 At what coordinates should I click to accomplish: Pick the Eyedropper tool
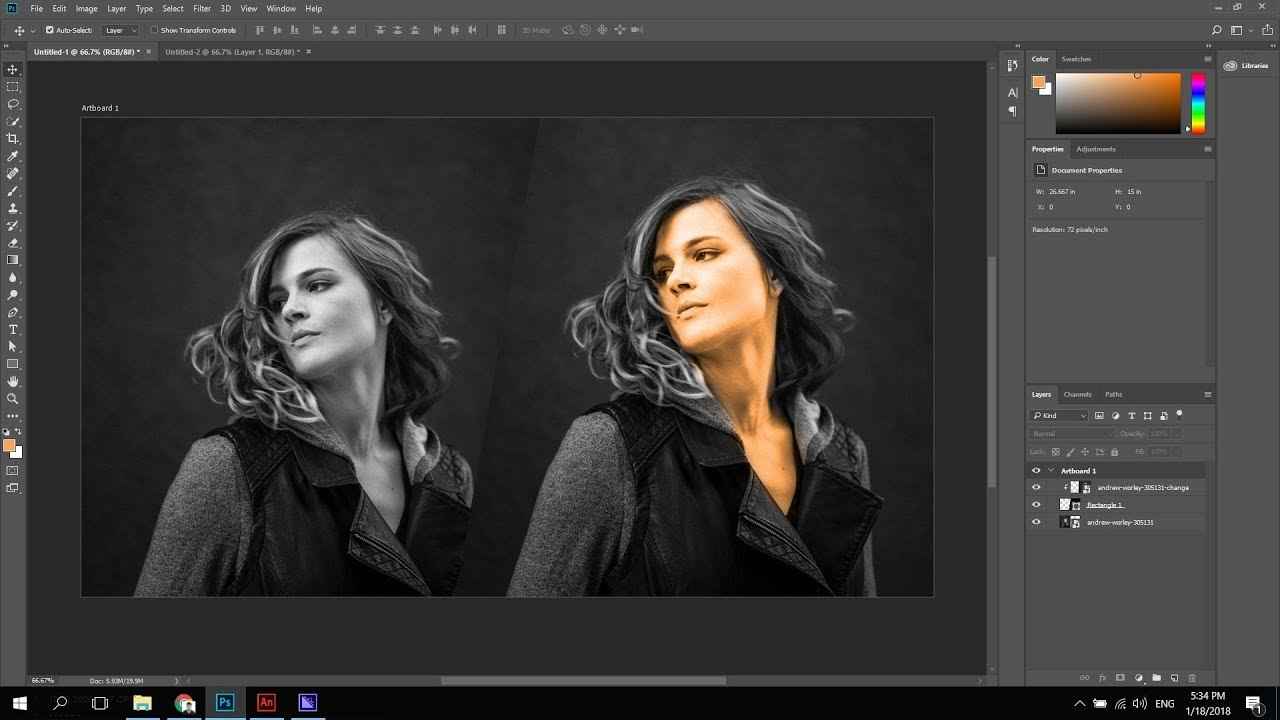(13, 156)
